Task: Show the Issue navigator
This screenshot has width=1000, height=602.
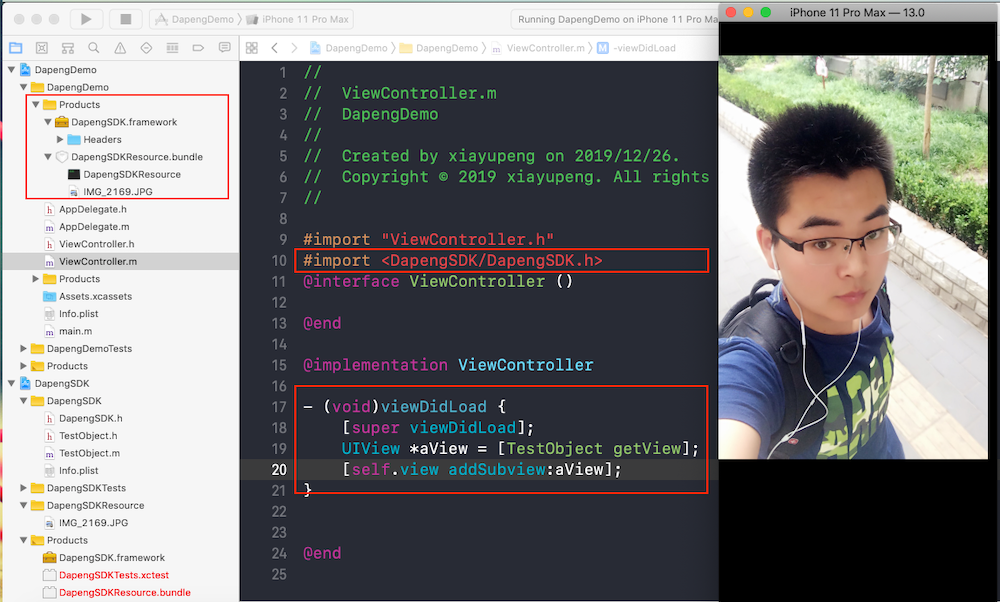Action: pyautogui.click(x=118, y=47)
